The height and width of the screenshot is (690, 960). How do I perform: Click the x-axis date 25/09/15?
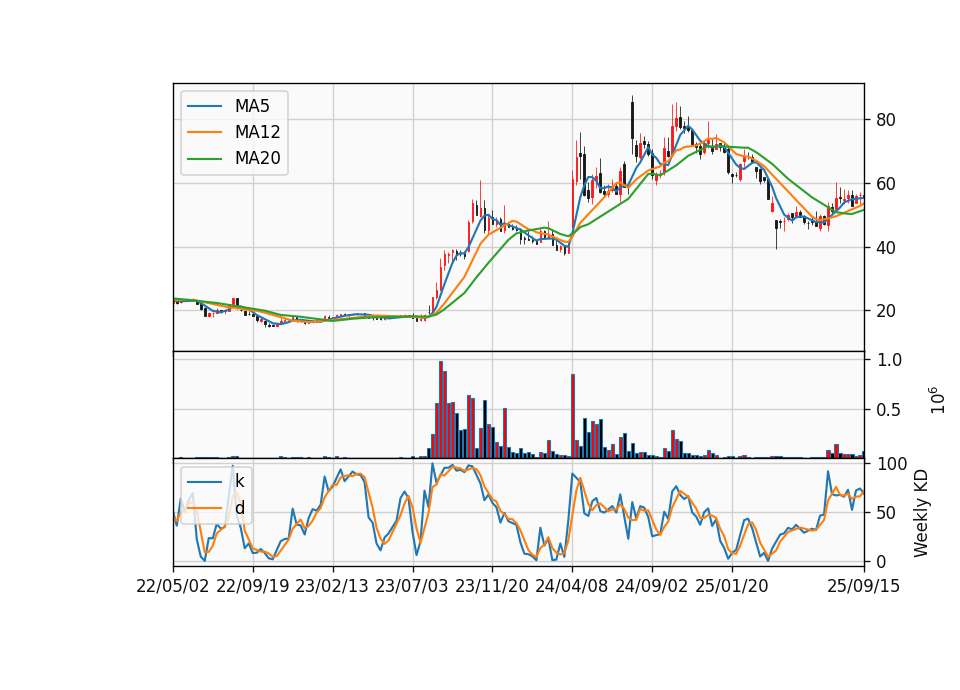[864, 586]
